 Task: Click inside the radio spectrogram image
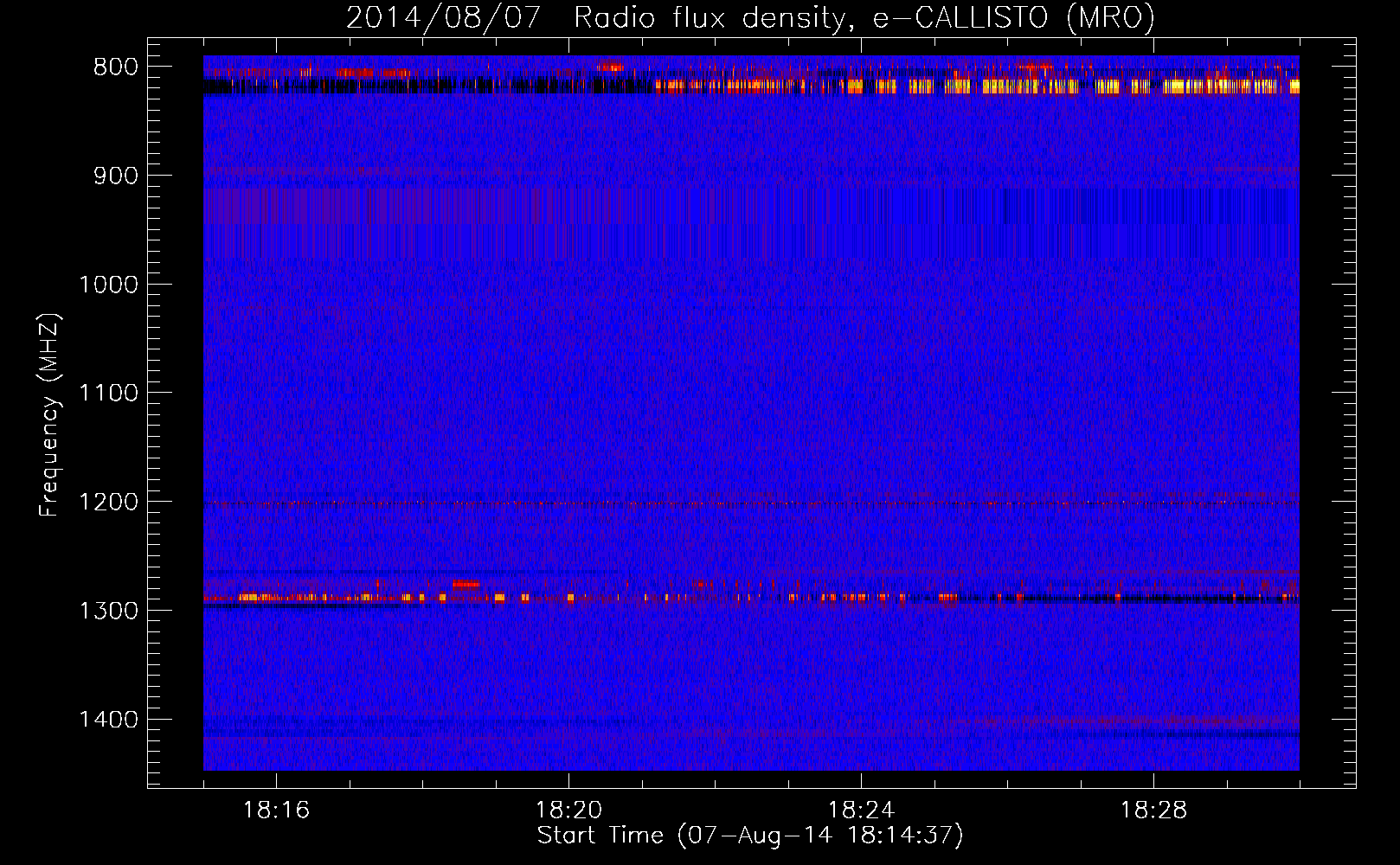click(751, 413)
